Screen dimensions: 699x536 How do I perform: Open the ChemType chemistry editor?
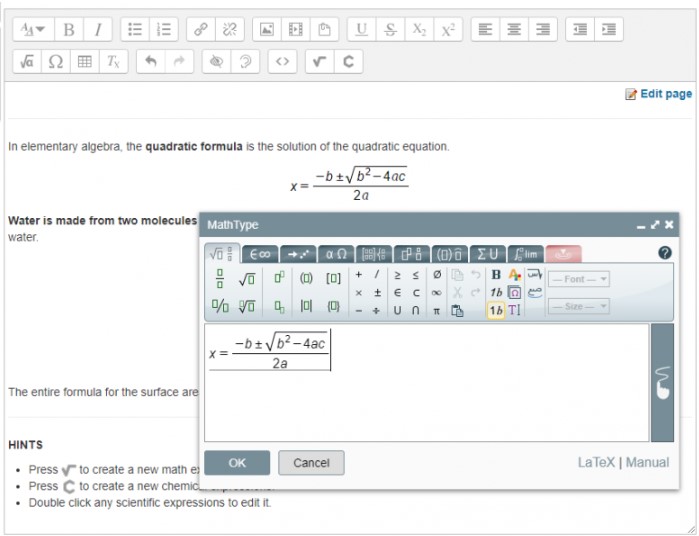348,61
